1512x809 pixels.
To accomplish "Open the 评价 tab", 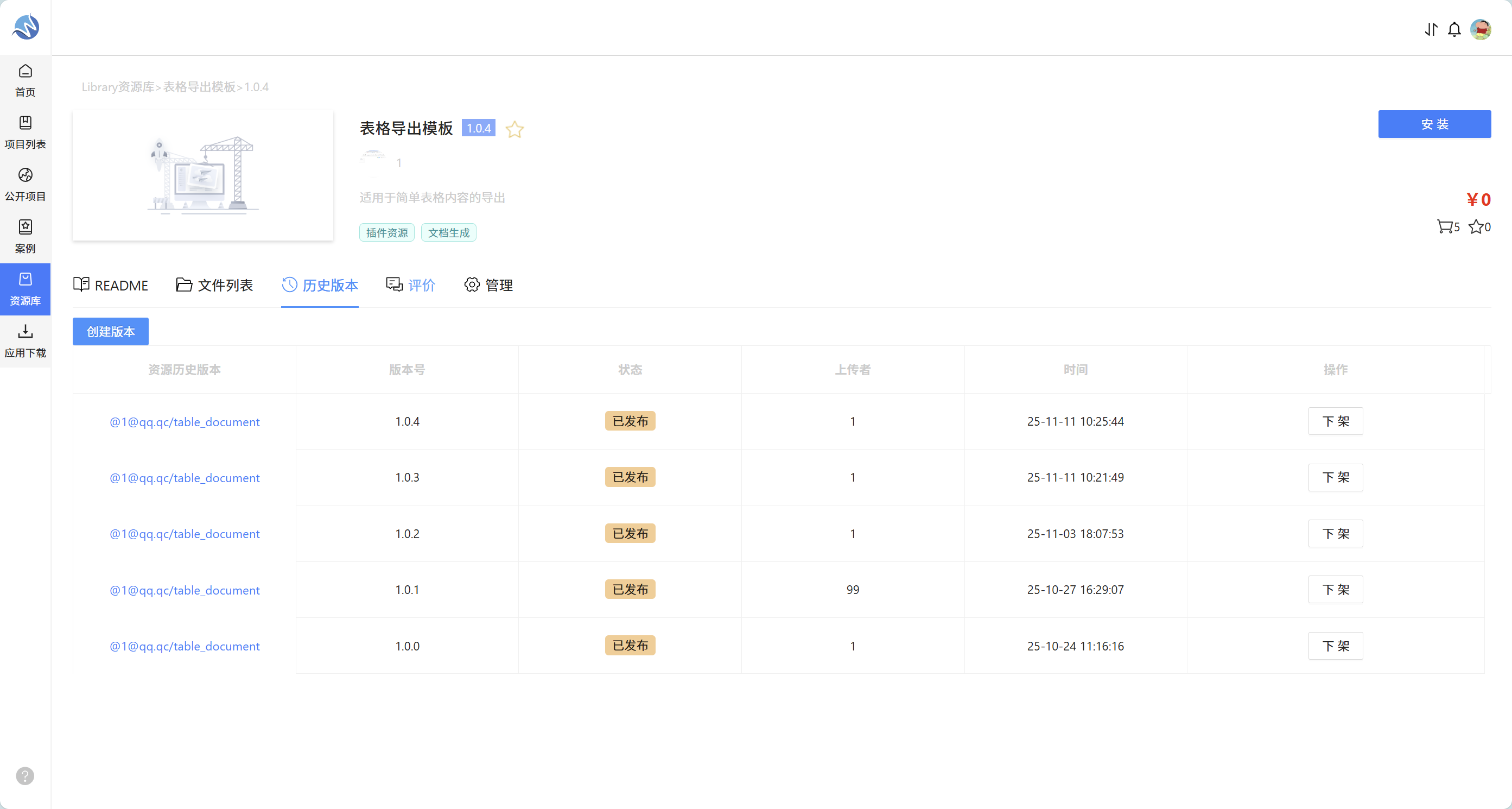I will (x=410, y=286).
